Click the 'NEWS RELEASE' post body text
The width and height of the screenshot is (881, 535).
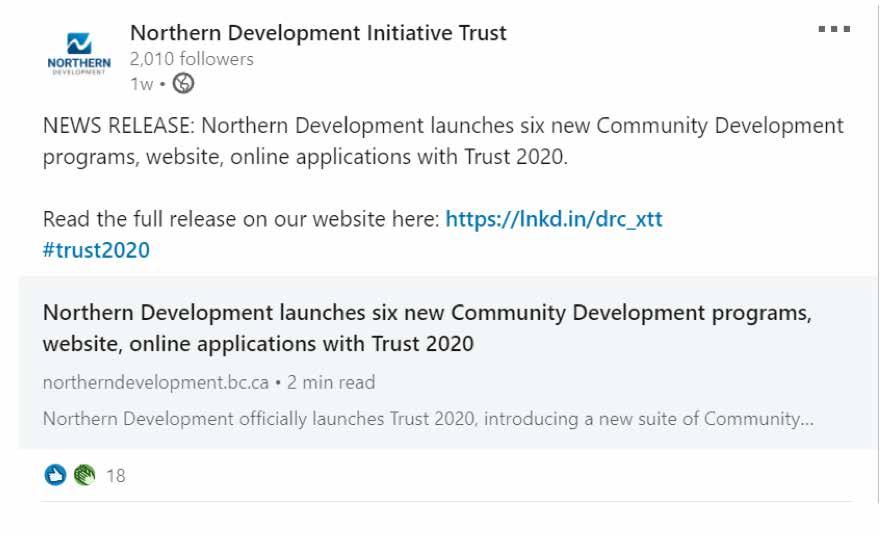[x=443, y=141]
